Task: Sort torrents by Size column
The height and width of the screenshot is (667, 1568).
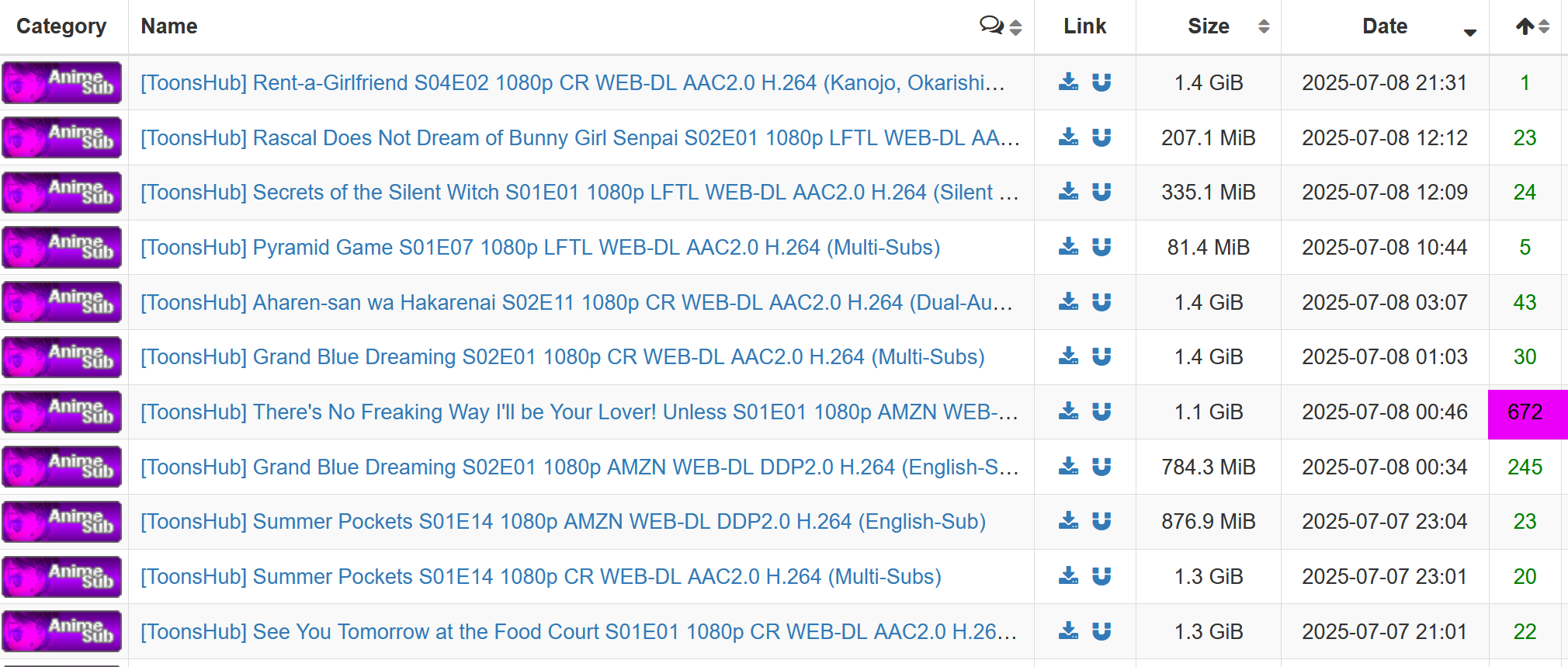Action: pyautogui.click(x=1209, y=26)
